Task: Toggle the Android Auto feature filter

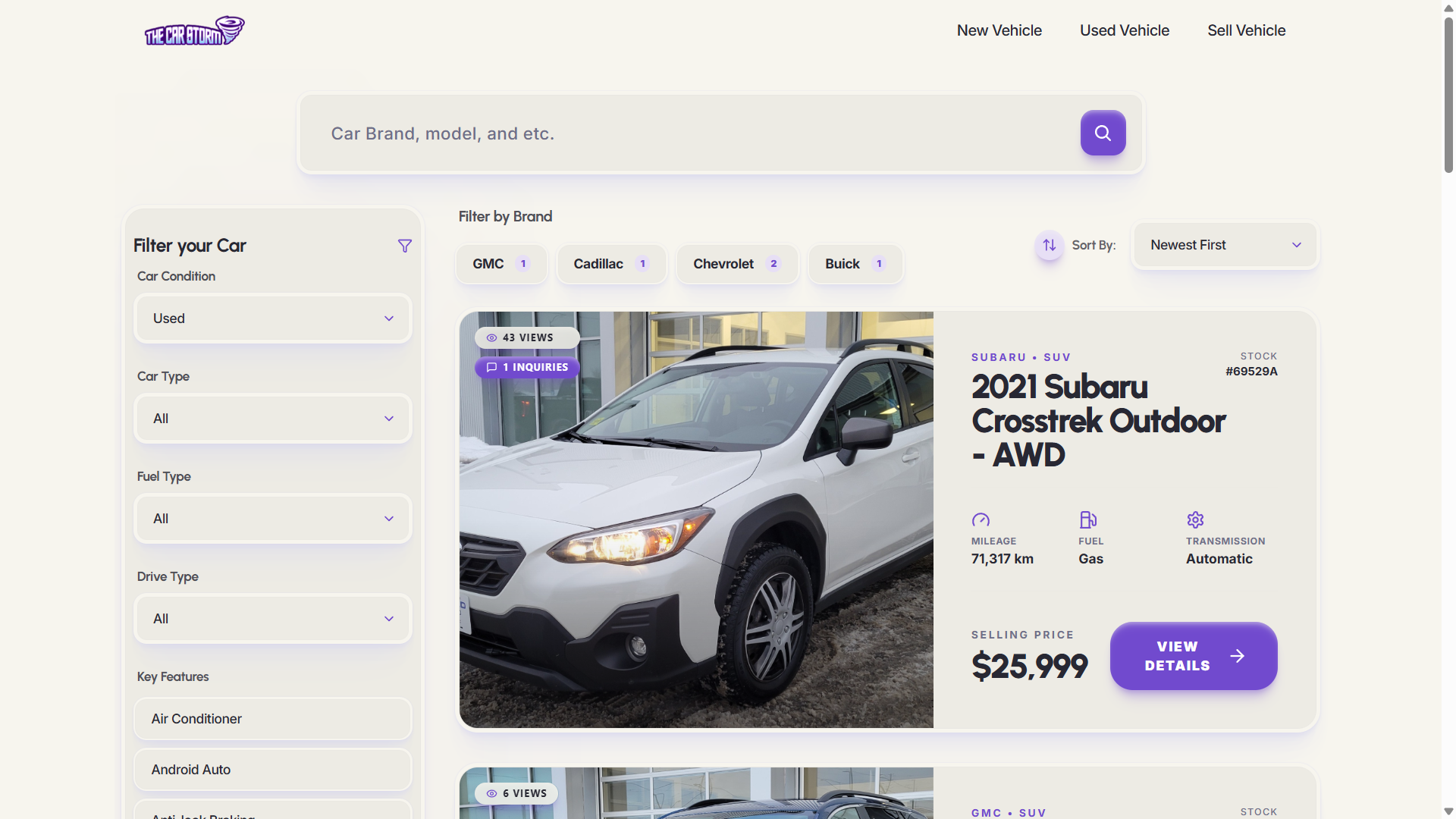Action: [273, 770]
